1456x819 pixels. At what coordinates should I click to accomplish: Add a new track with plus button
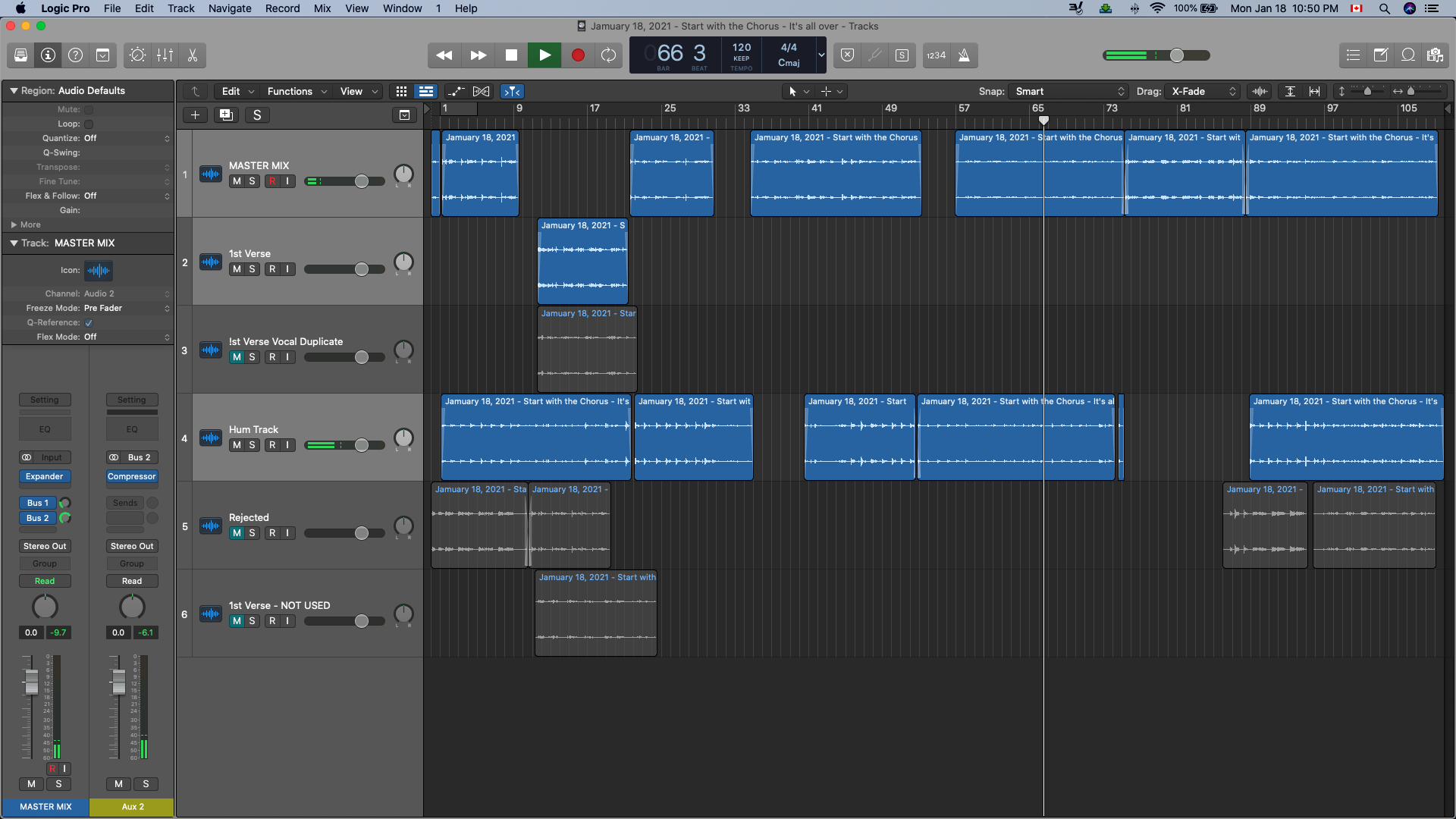[195, 115]
